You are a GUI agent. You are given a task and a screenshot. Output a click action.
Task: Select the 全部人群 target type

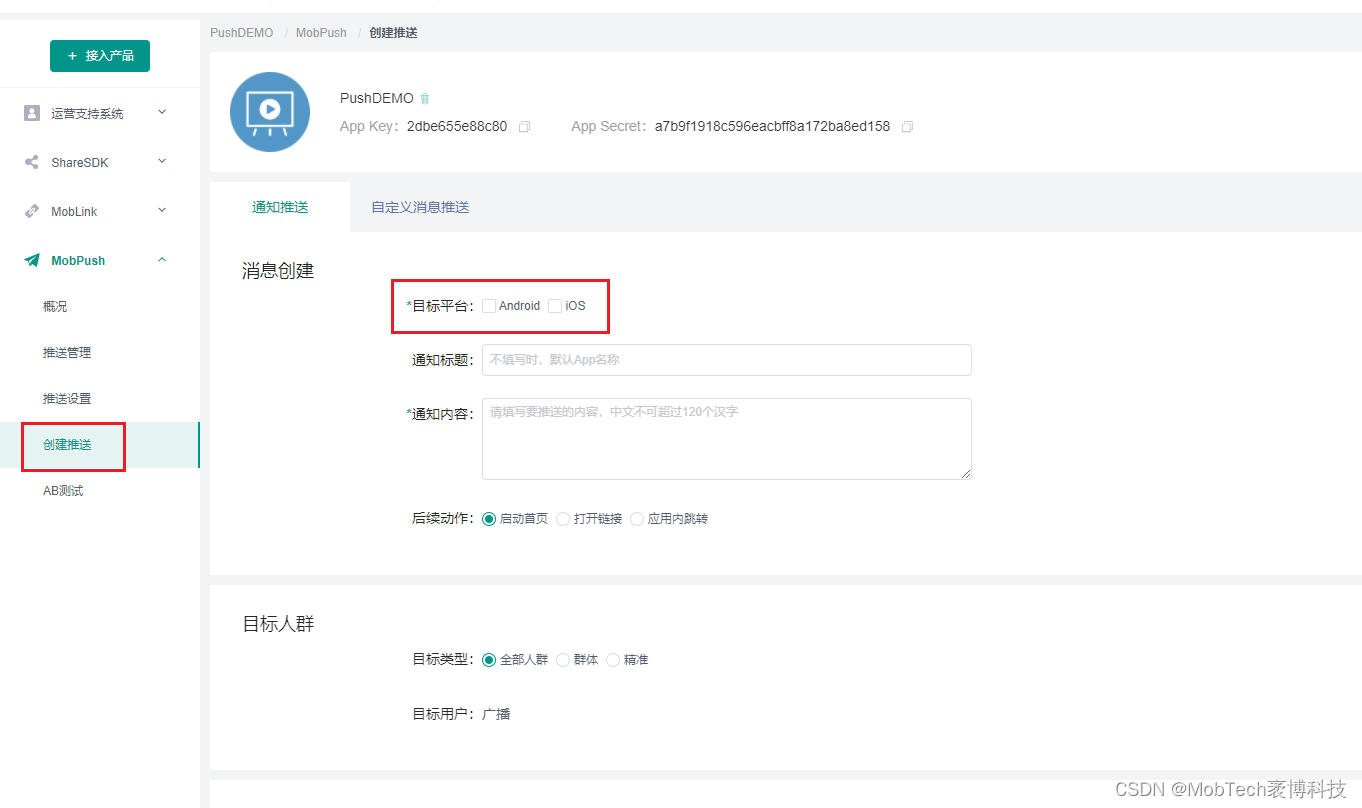(x=489, y=660)
